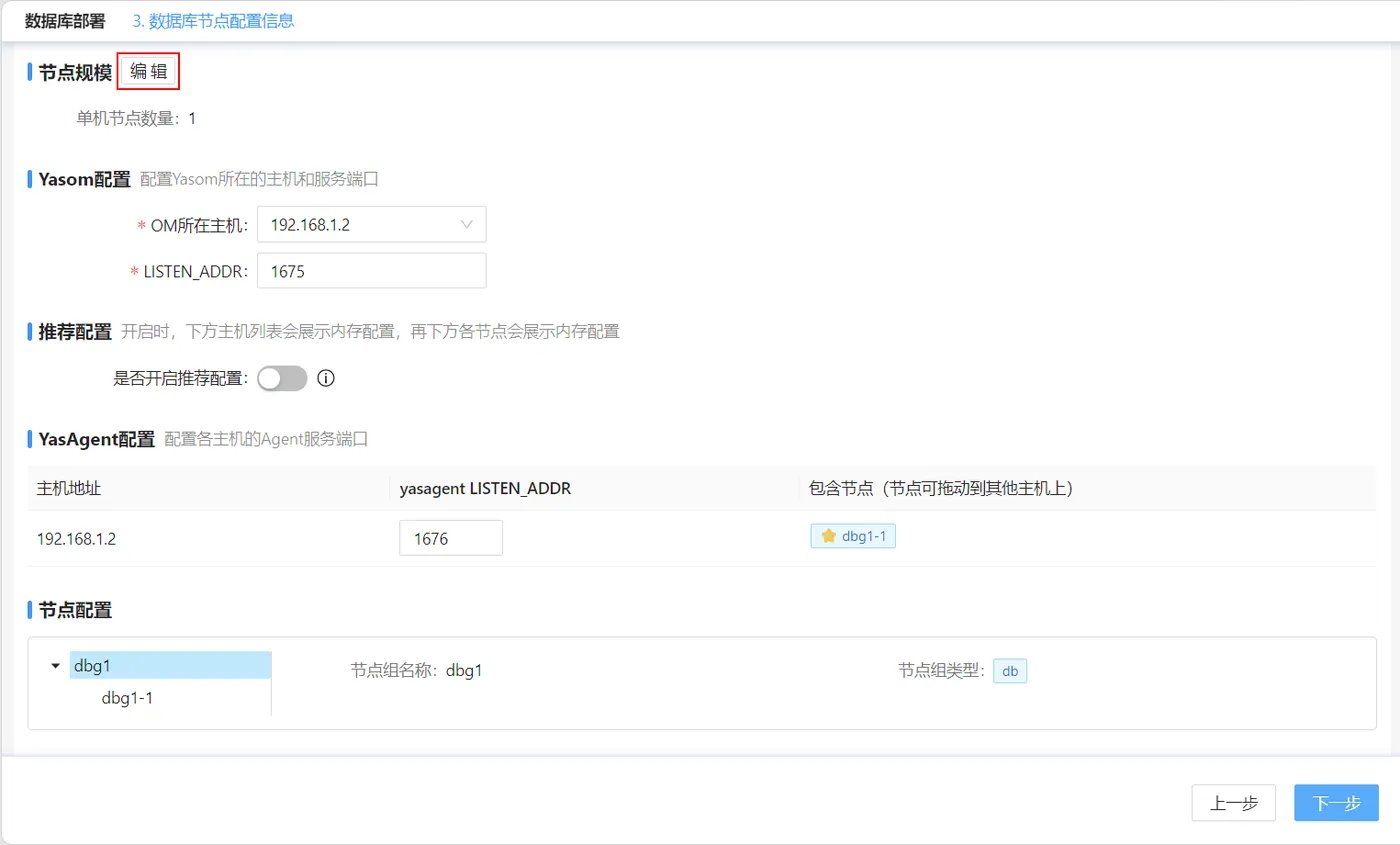
Task: Click the star icon on dbg1-1 node tag
Action: (x=827, y=536)
